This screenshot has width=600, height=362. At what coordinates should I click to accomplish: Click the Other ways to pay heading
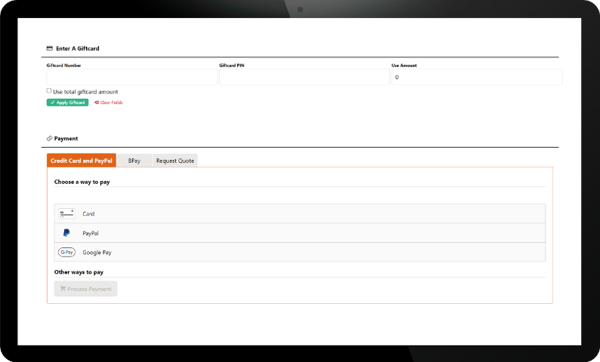point(79,272)
